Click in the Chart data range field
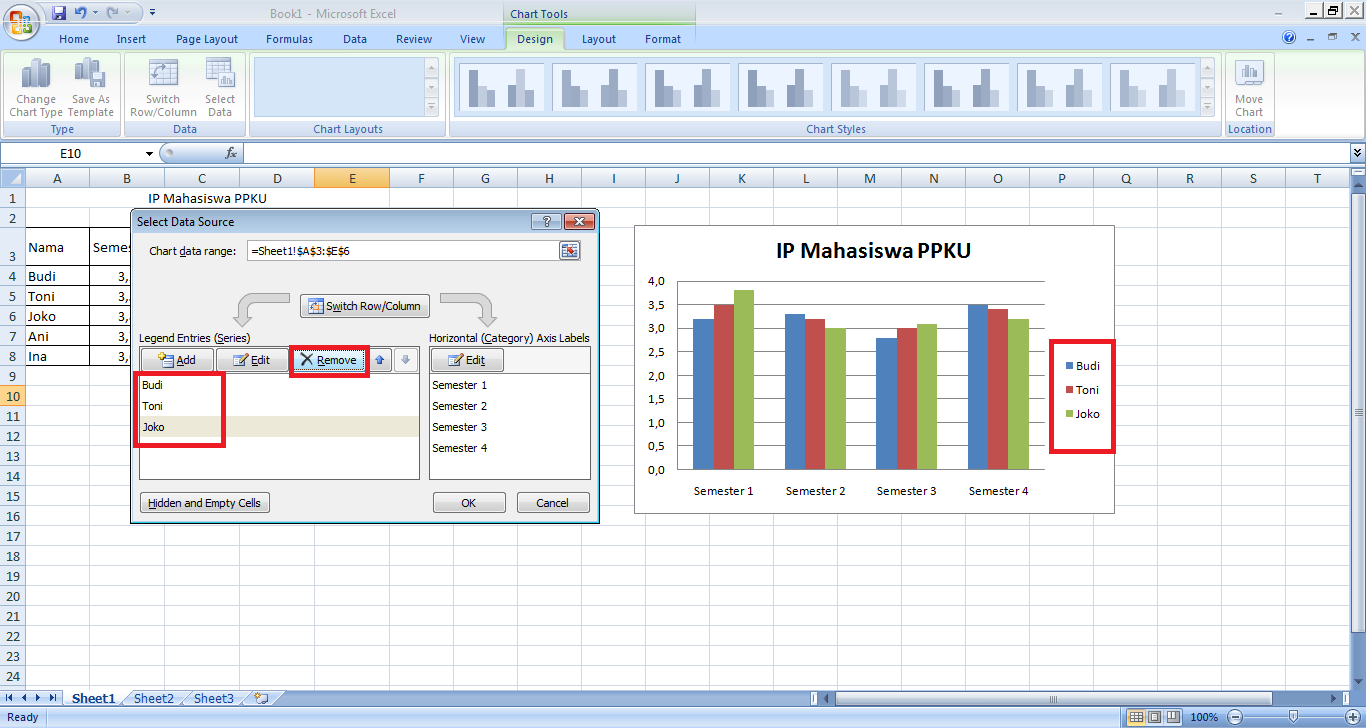The image size is (1366, 728). (x=402, y=251)
